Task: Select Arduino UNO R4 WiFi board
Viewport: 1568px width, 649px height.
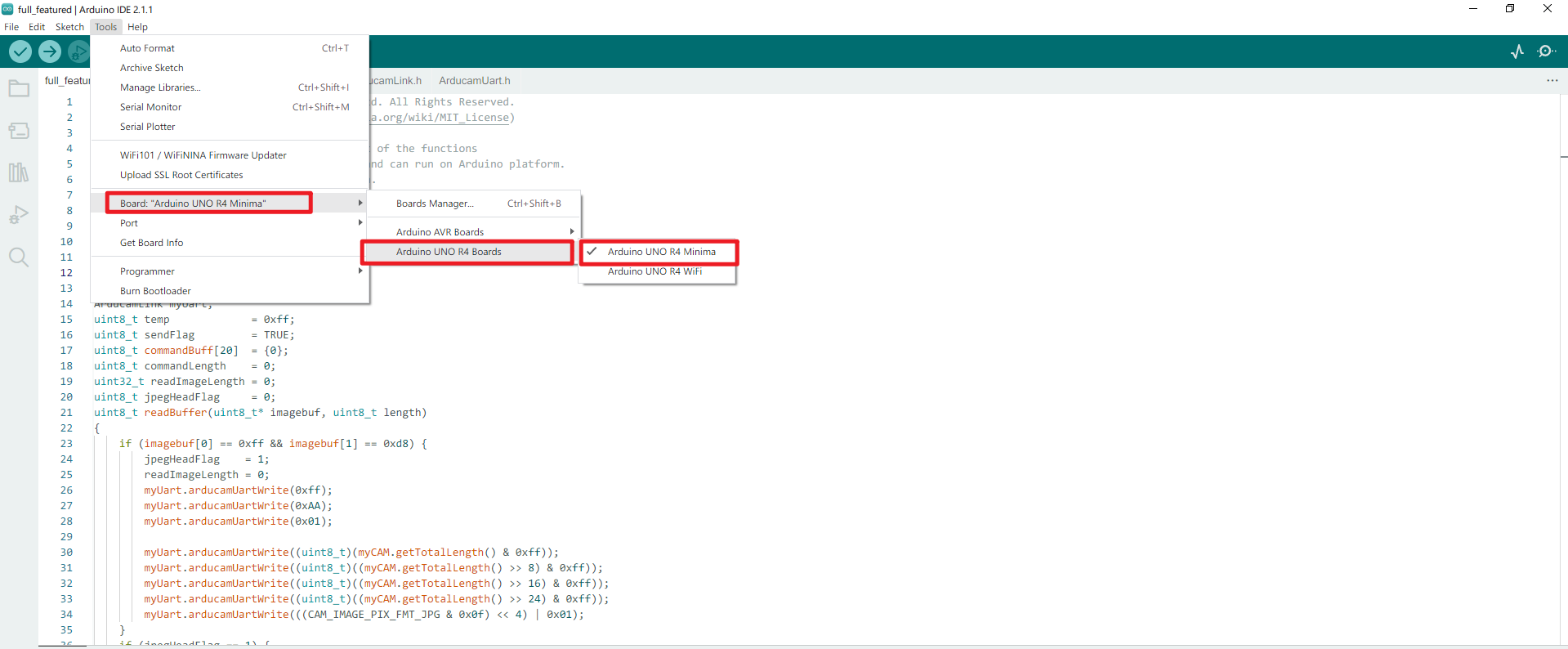Action: pyautogui.click(x=659, y=271)
